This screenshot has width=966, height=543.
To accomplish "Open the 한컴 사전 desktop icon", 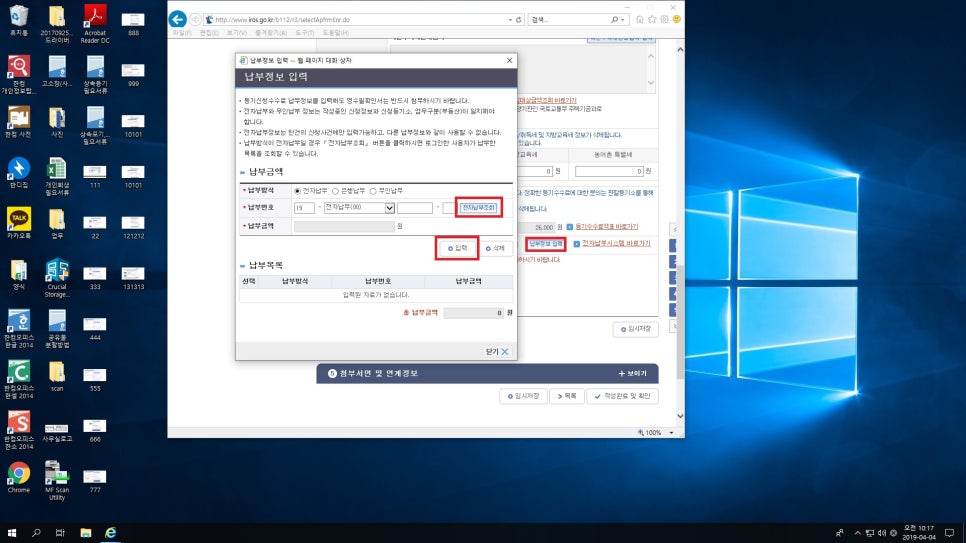I will tap(18, 121).
